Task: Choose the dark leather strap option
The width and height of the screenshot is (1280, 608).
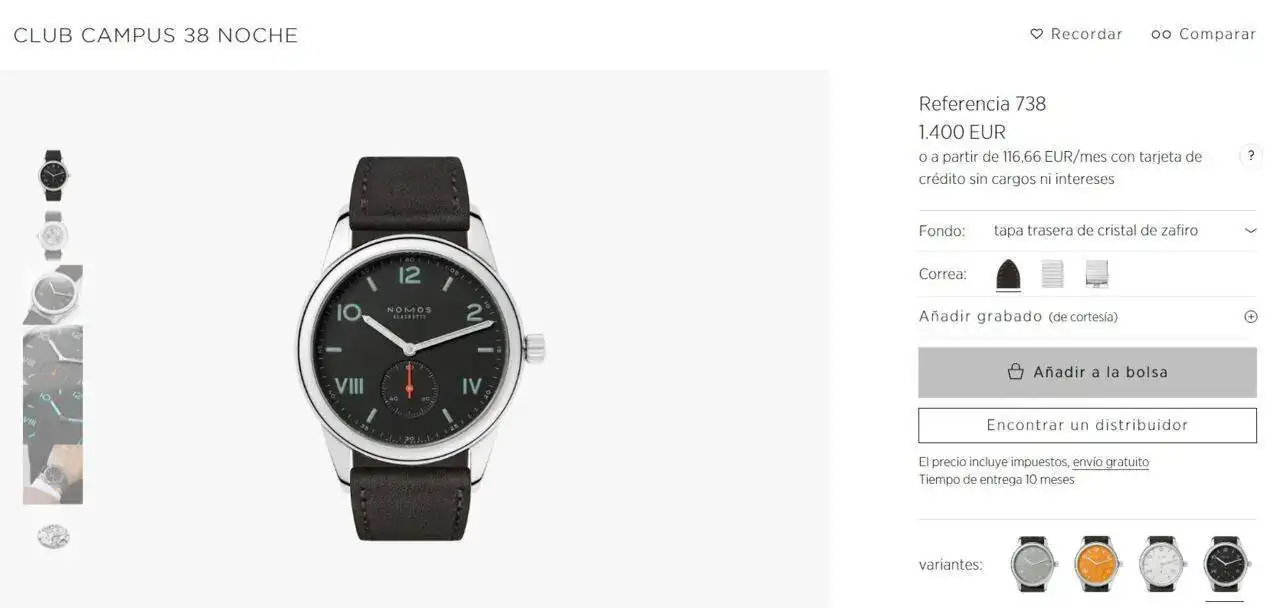Action: 1008,274
